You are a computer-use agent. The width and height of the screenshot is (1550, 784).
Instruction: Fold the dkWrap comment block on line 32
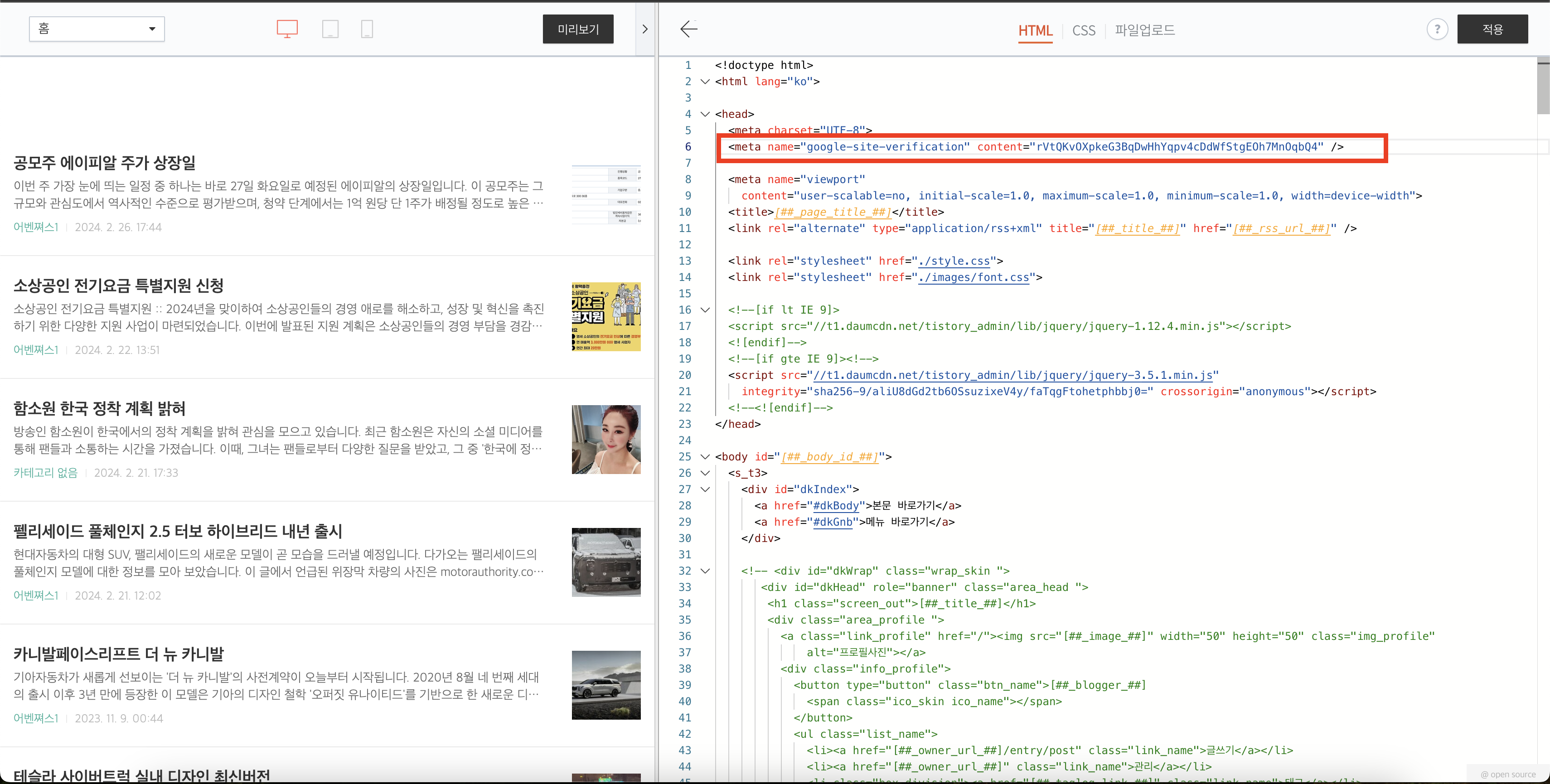705,571
